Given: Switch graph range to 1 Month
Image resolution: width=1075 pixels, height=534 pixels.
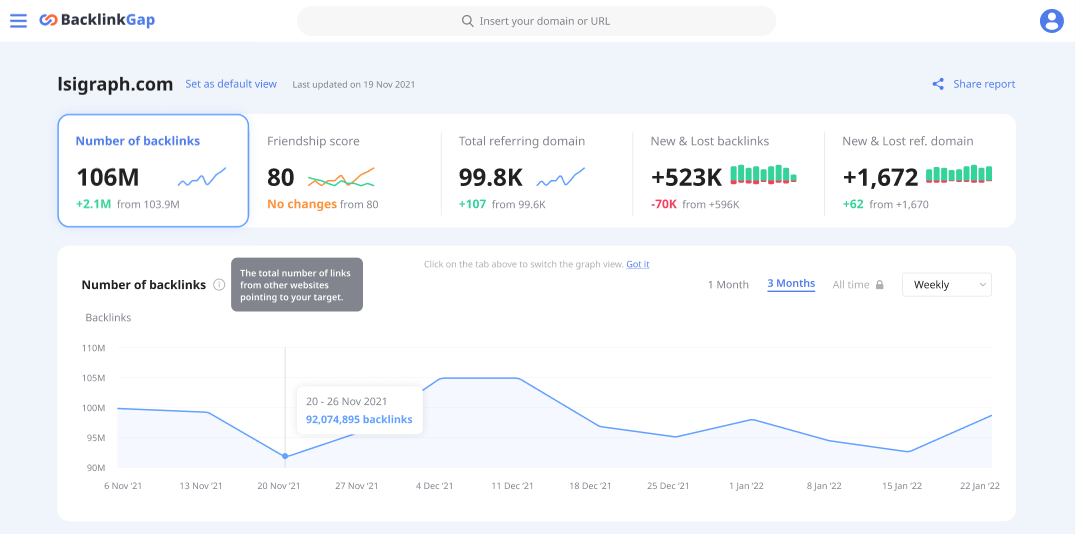Looking at the screenshot, I should (728, 284).
